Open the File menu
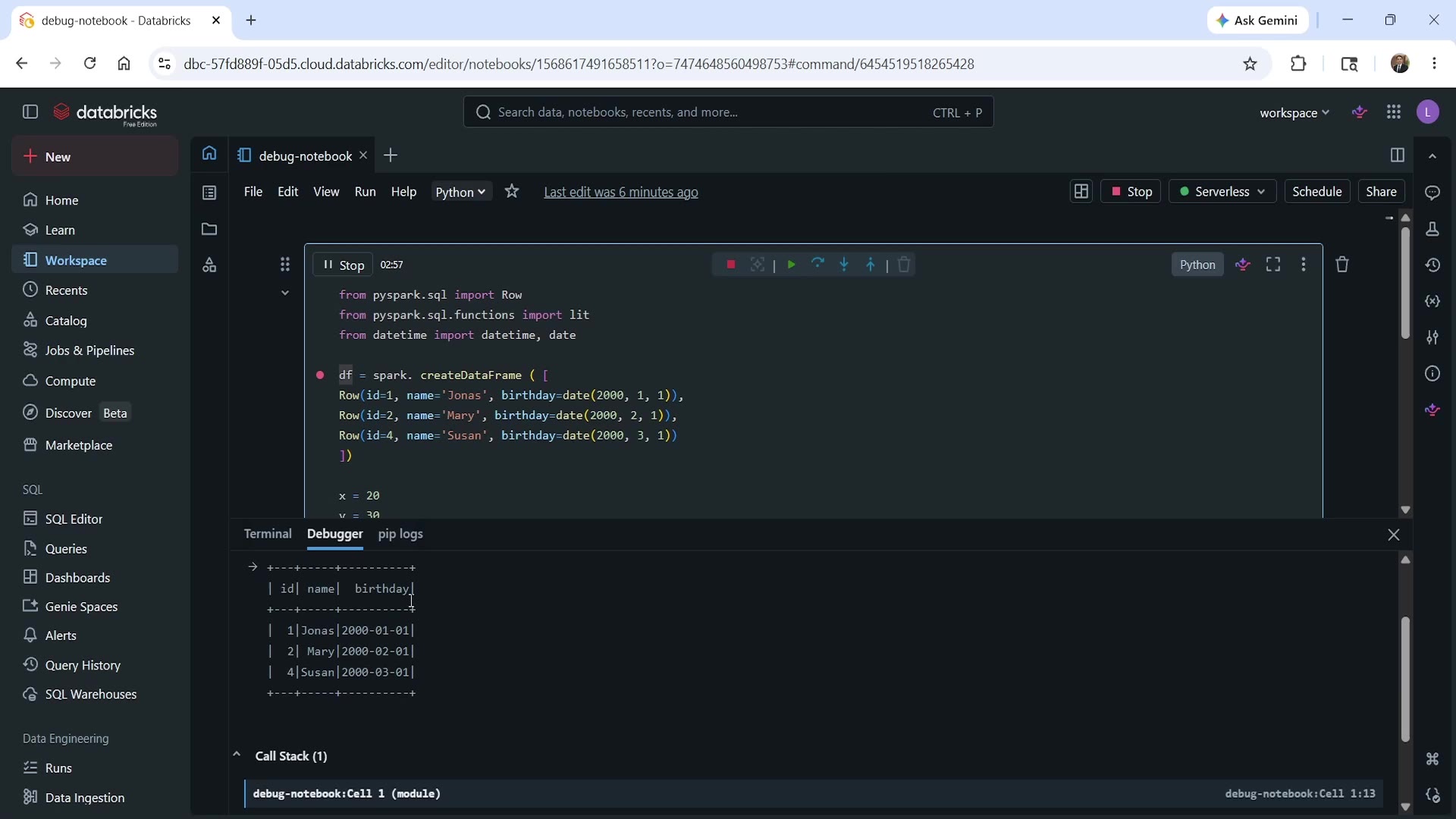Image resolution: width=1456 pixels, height=819 pixels. pos(253,192)
